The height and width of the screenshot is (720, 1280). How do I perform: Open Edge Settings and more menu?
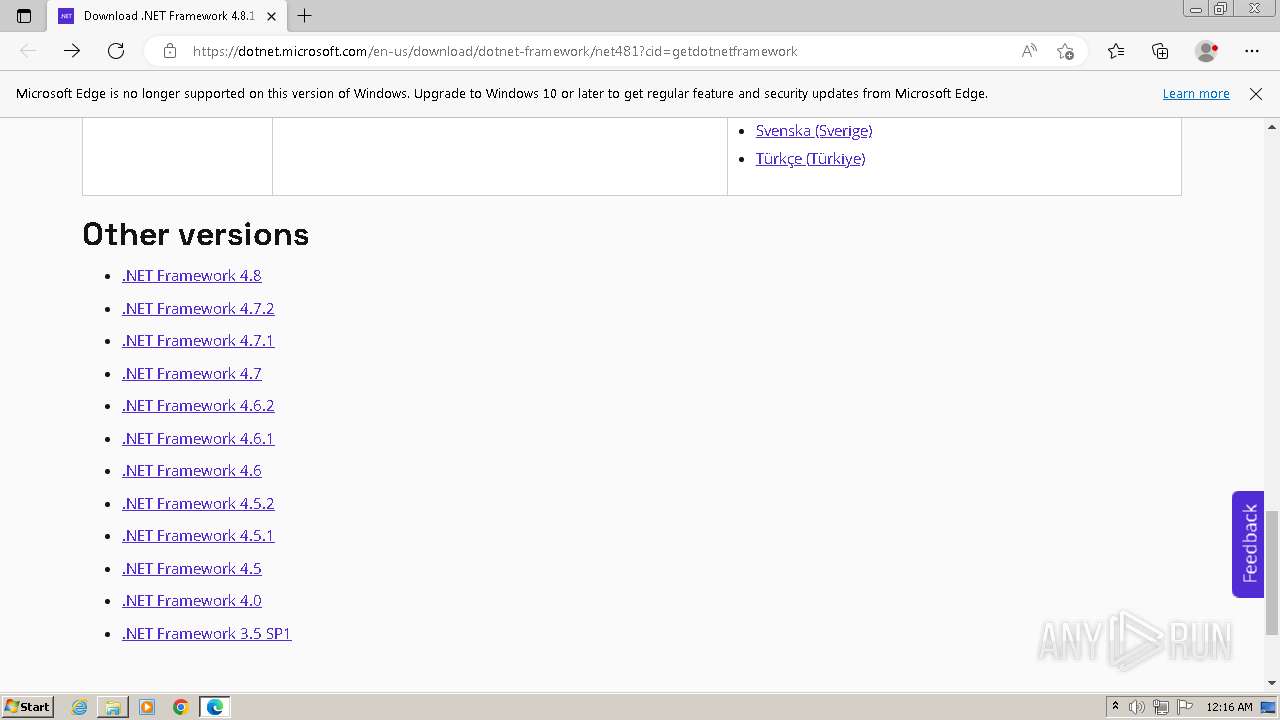(1252, 51)
